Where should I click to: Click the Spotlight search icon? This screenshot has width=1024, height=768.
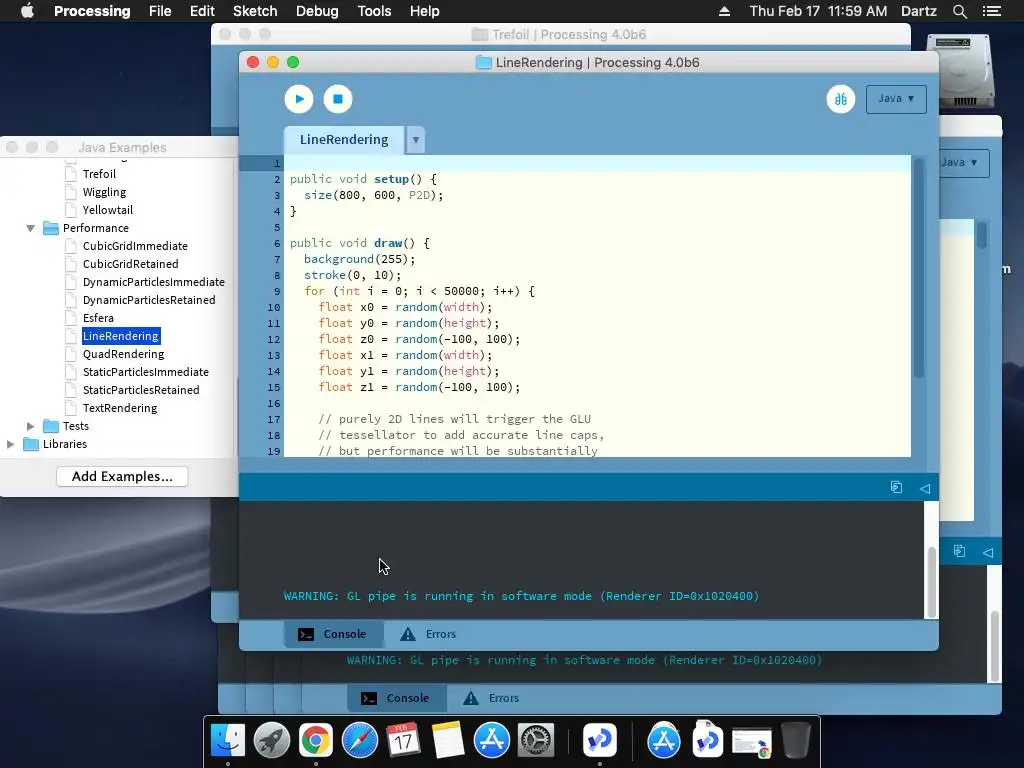click(x=959, y=11)
